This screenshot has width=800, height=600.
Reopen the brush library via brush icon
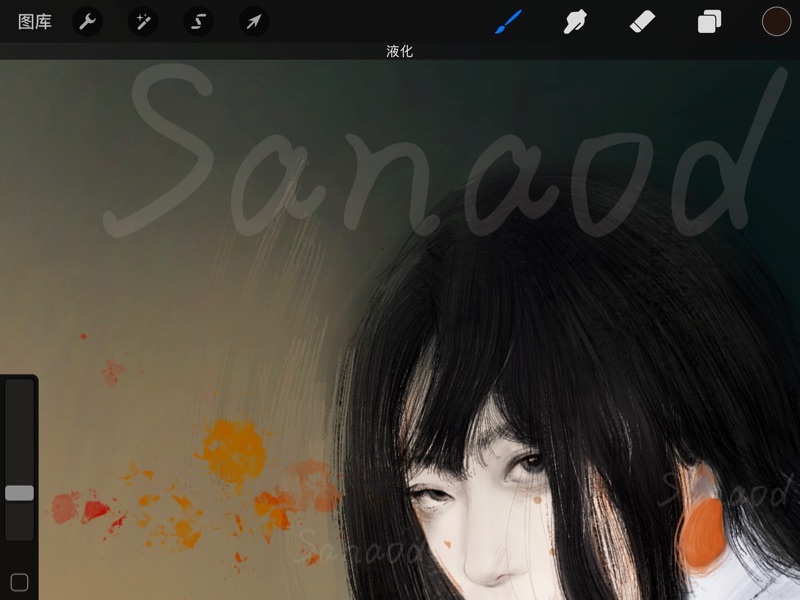(508, 21)
